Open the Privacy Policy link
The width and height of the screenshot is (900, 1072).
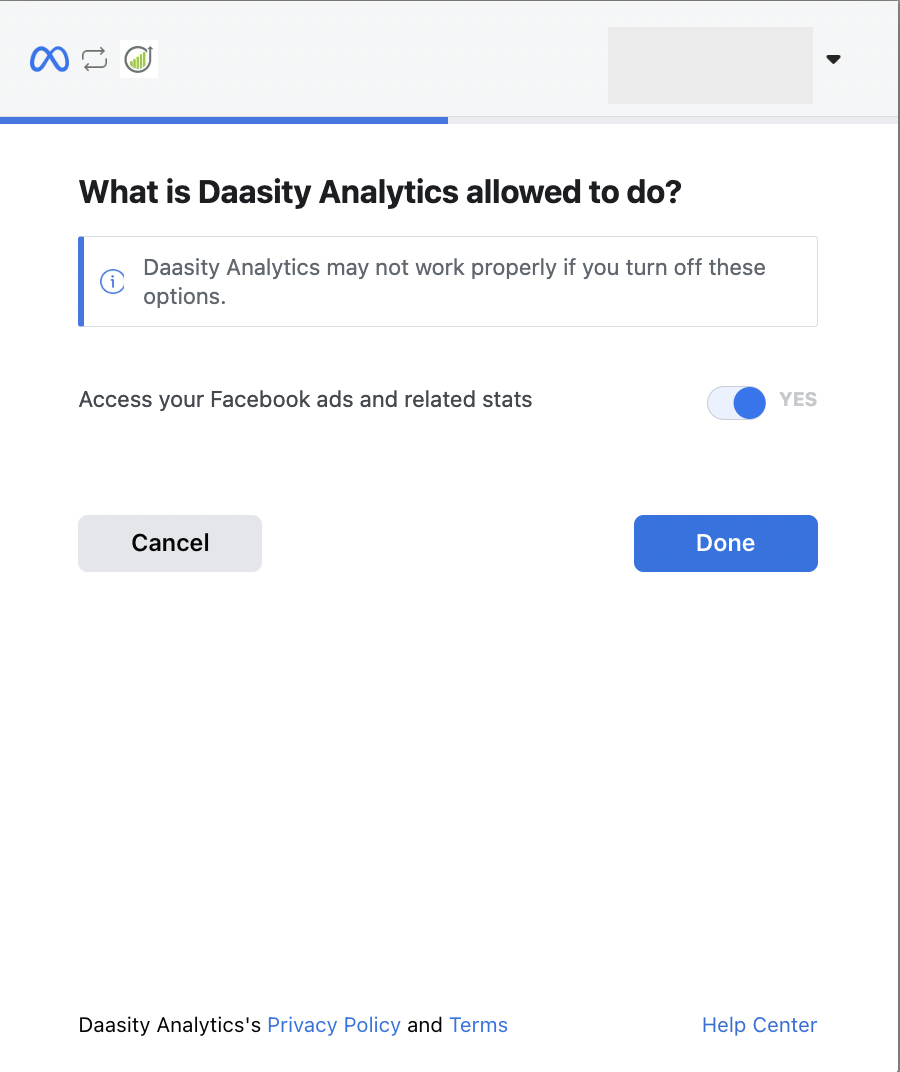click(334, 1025)
